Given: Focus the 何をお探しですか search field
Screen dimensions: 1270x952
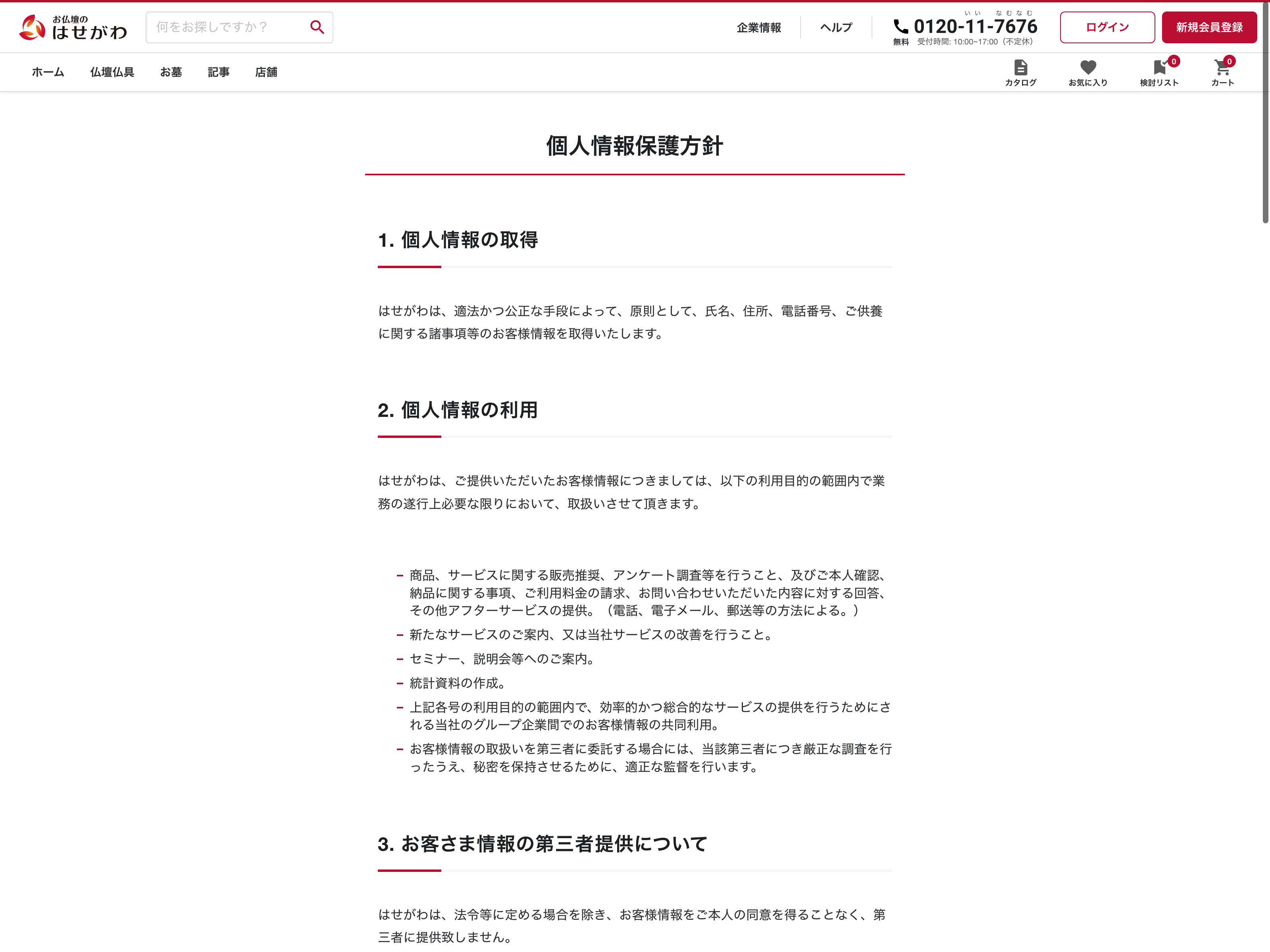Looking at the screenshot, I should [227, 27].
